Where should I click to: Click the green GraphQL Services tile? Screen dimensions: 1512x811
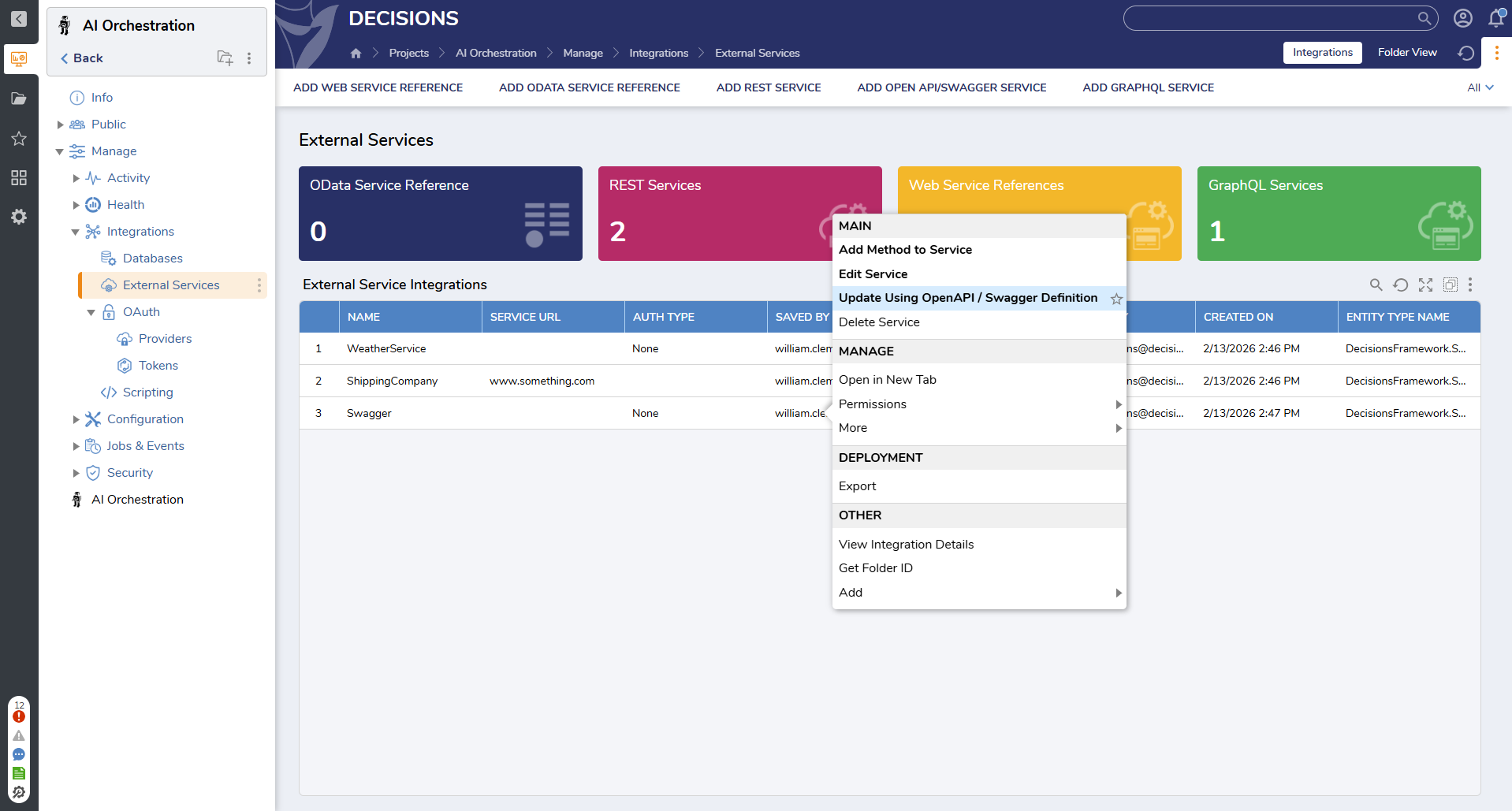[x=1338, y=214]
